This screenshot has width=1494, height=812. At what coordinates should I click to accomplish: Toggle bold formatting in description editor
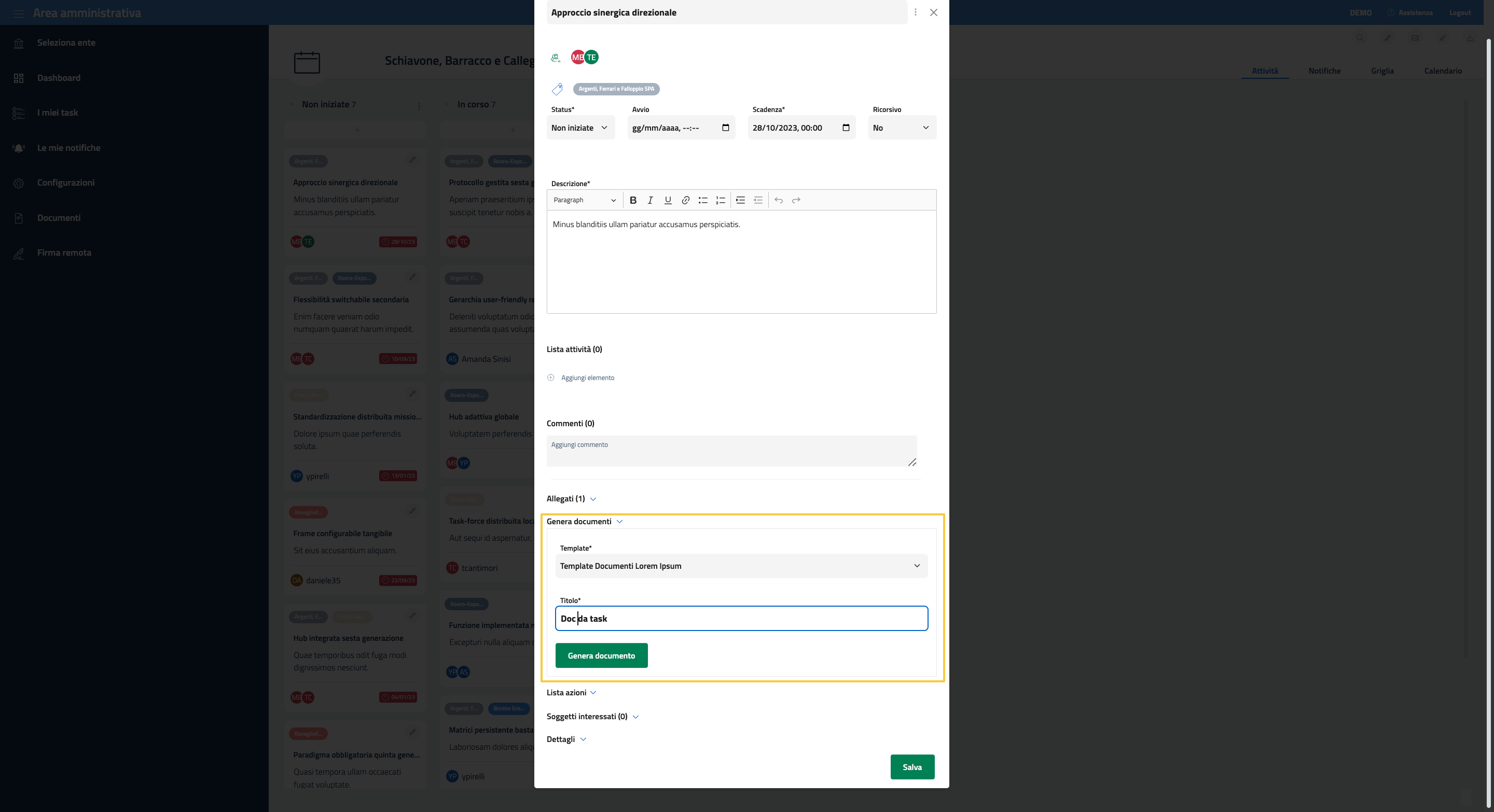point(633,200)
